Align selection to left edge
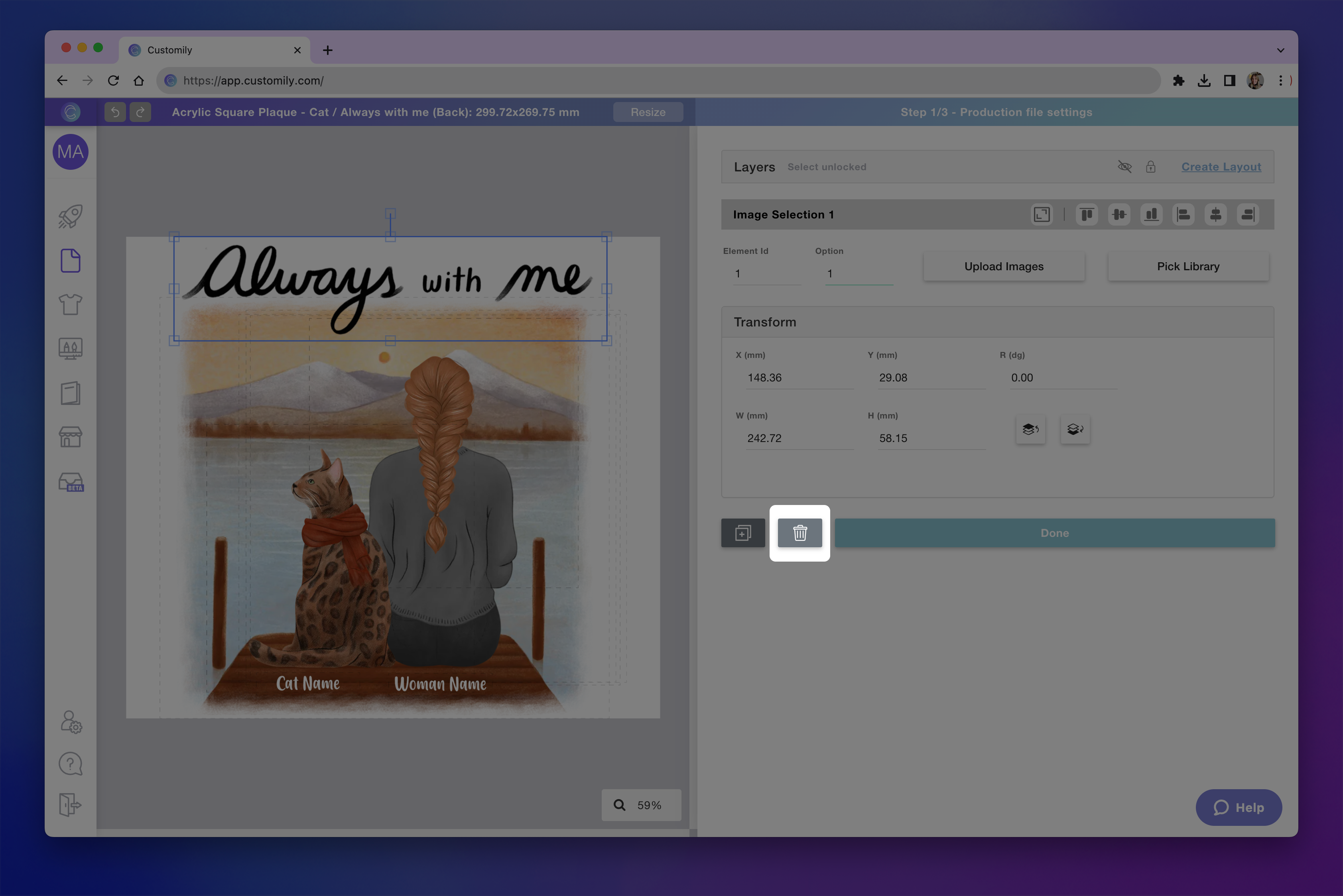1343x896 pixels. [1183, 214]
